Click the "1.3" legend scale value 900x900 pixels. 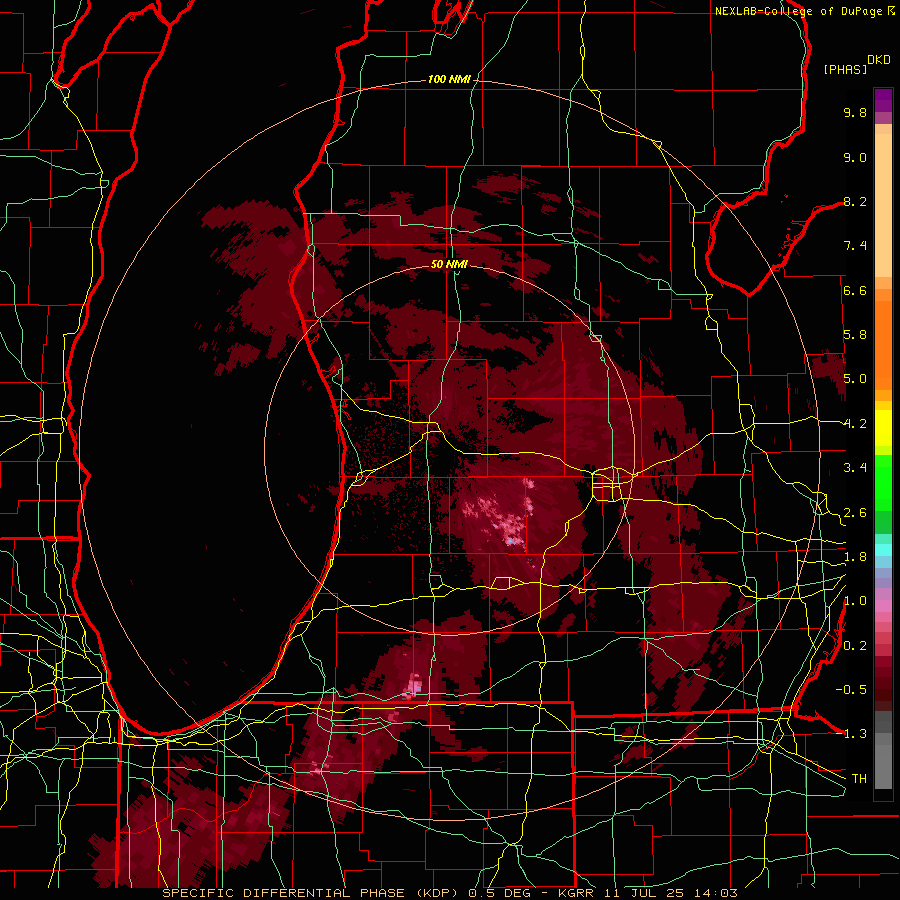pyautogui.click(x=855, y=734)
